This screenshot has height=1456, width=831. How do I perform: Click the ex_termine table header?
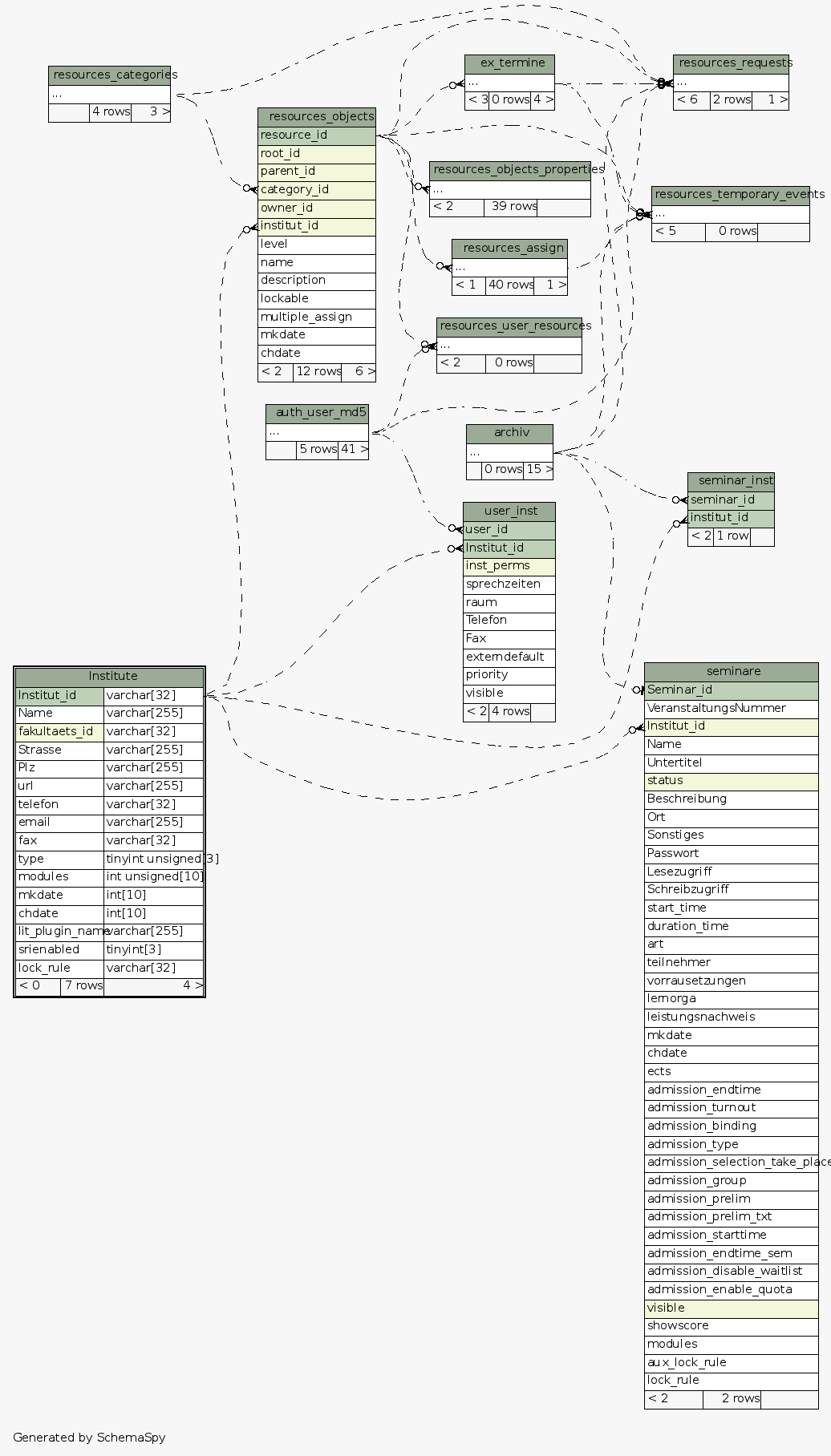pos(509,63)
